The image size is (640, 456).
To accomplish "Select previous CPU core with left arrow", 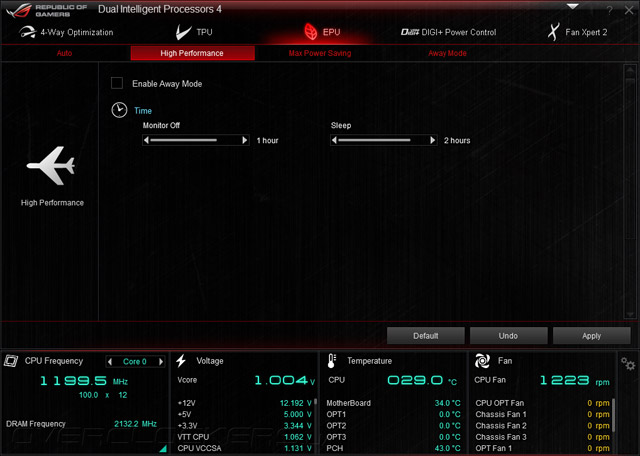I will 109,362.
